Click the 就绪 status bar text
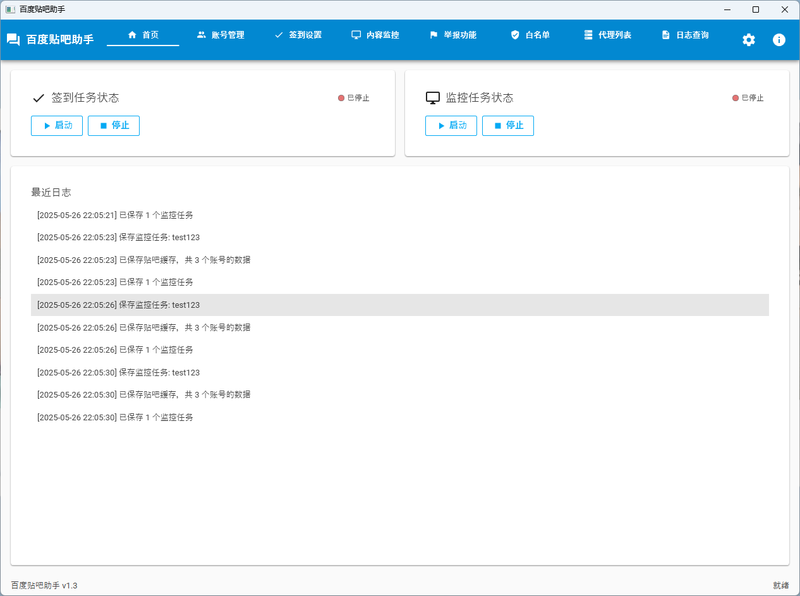Image resolution: width=800 pixels, height=596 pixels. [x=781, y=585]
